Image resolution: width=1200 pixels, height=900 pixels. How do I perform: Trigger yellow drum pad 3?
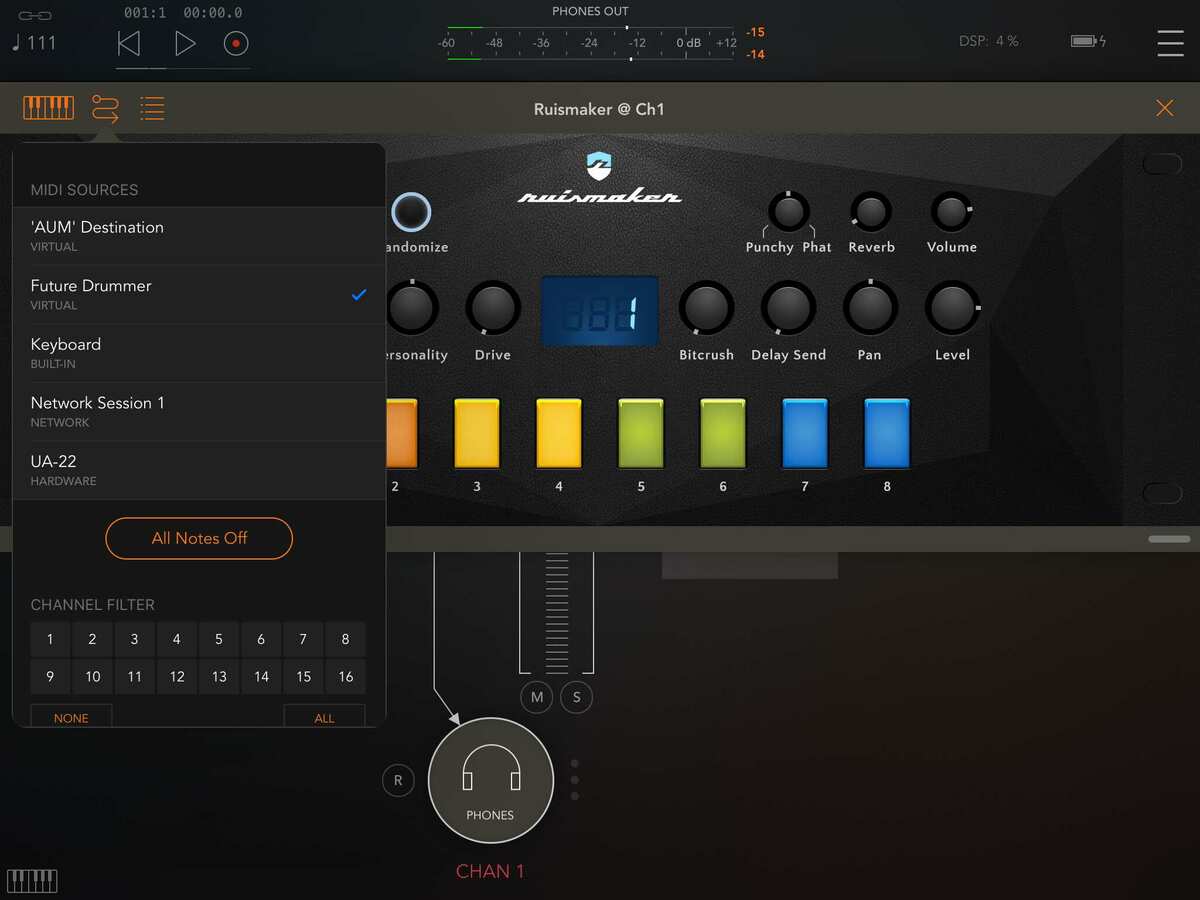point(477,434)
